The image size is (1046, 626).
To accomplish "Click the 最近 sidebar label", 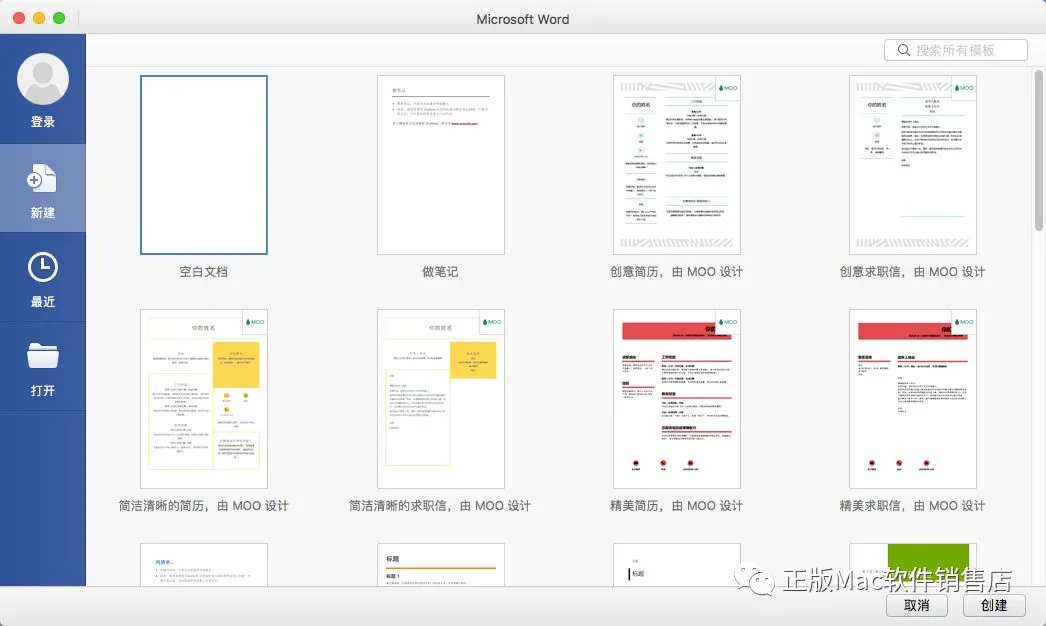I will (43, 302).
